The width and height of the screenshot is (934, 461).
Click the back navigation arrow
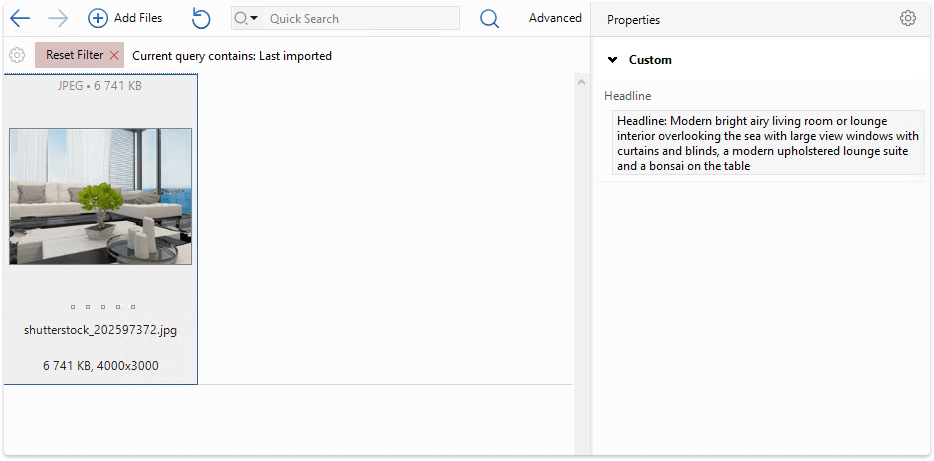[x=20, y=18]
